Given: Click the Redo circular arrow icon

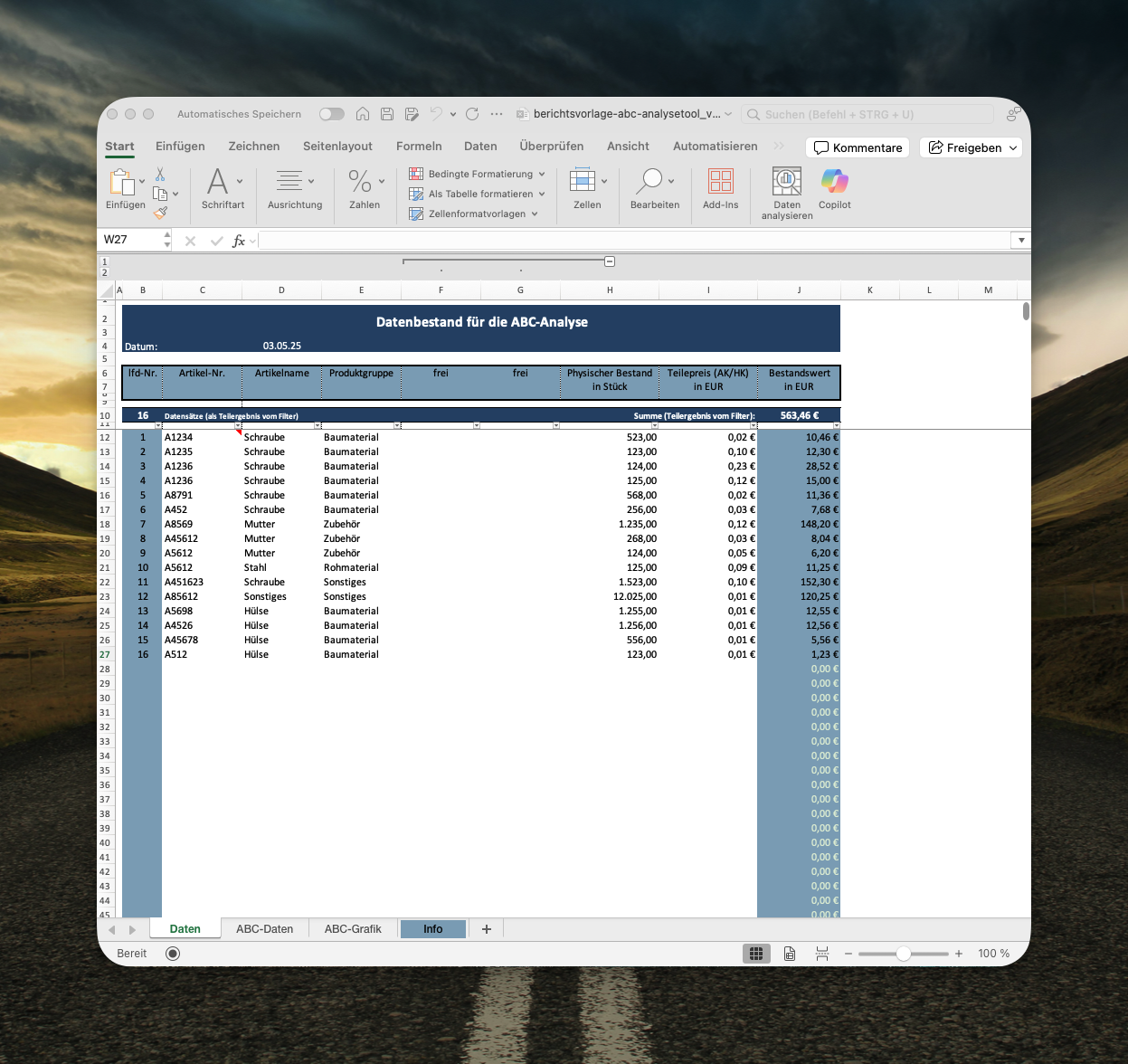Looking at the screenshot, I should coord(472,114).
